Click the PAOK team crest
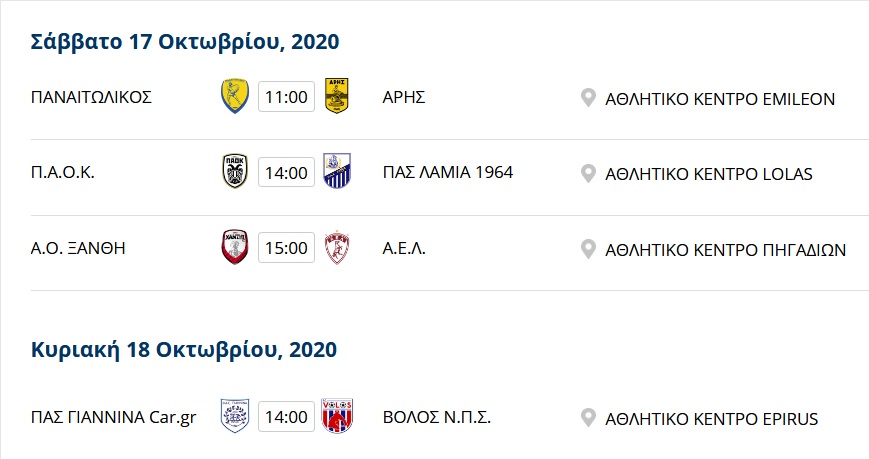The image size is (869, 459). coord(235,171)
